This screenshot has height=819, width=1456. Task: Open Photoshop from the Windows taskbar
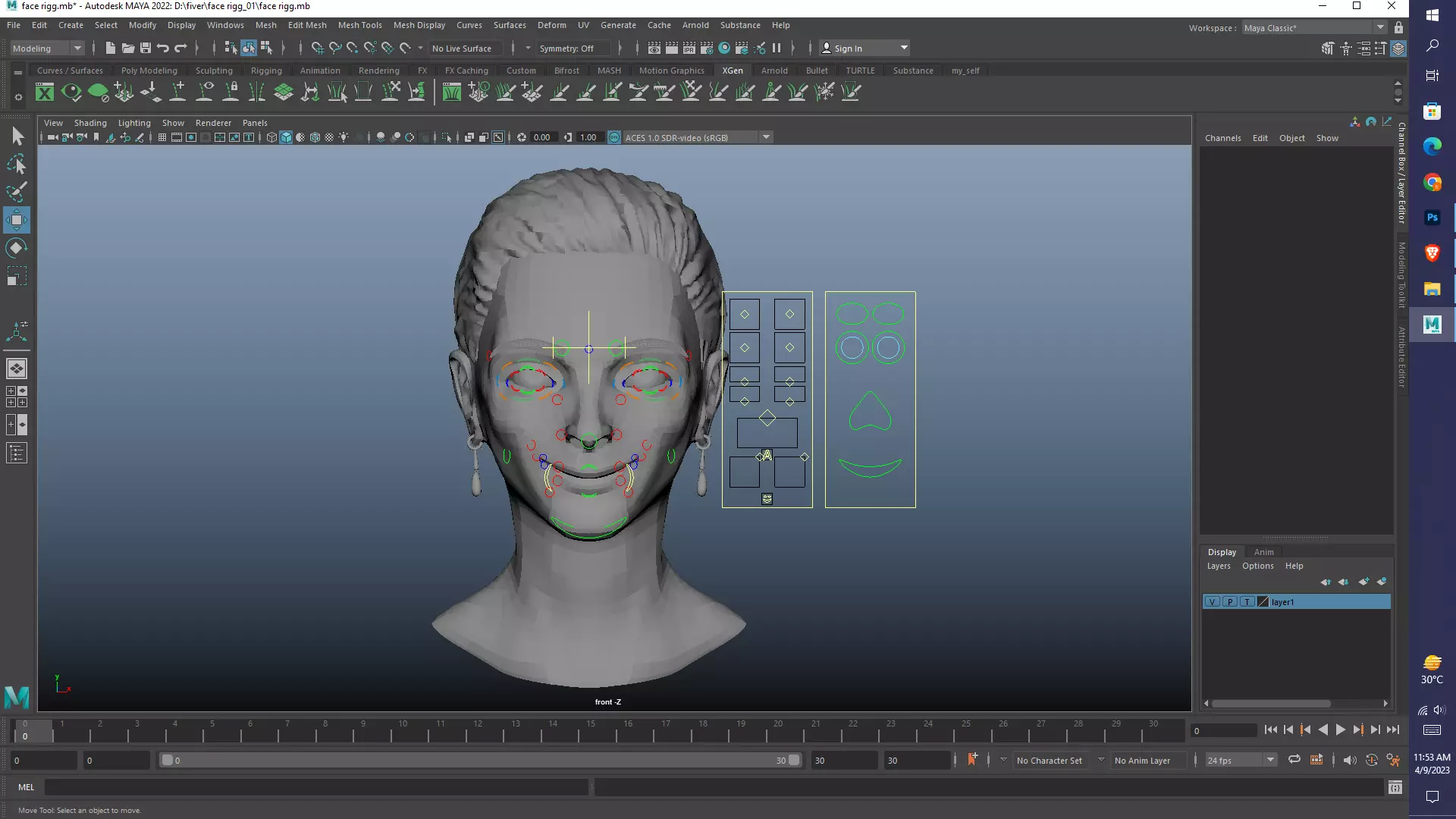tap(1432, 218)
